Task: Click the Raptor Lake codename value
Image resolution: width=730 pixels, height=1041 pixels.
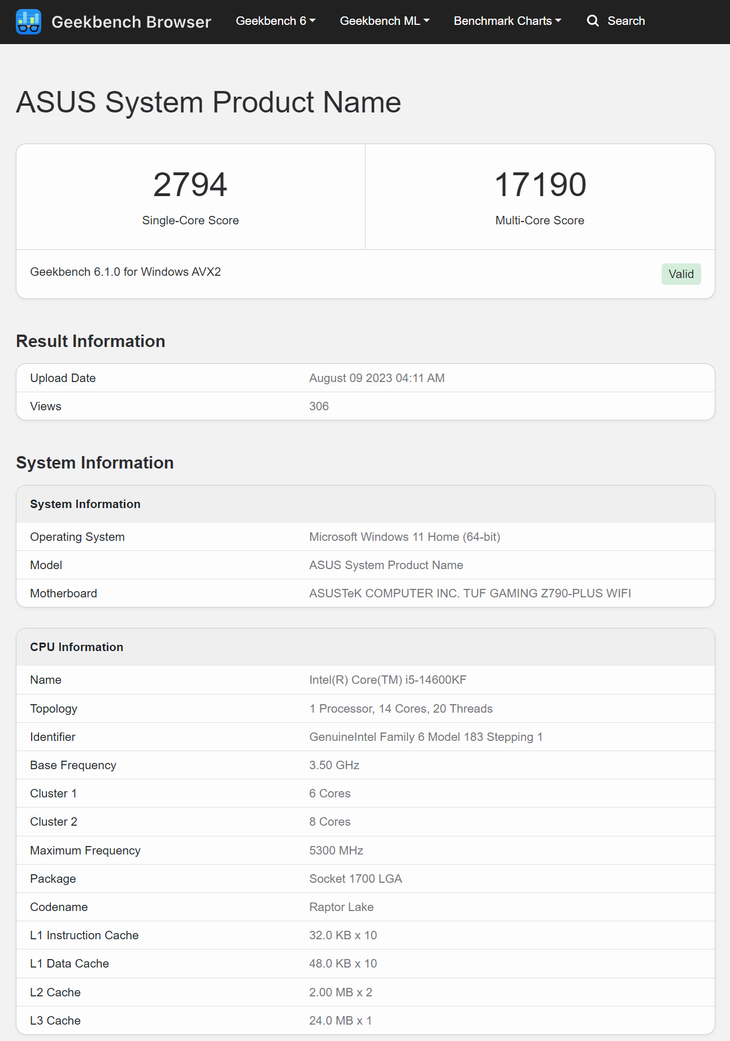Action: pos(342,907)
